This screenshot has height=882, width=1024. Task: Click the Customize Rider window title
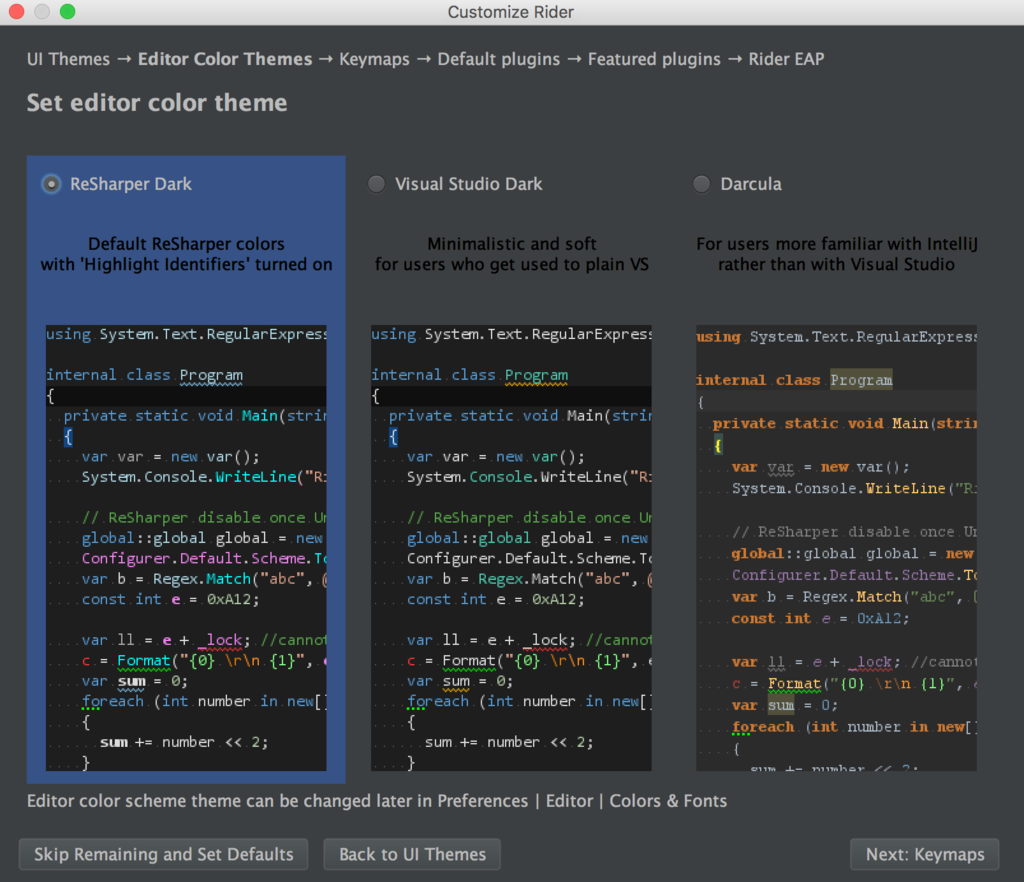tap(511, 12)
